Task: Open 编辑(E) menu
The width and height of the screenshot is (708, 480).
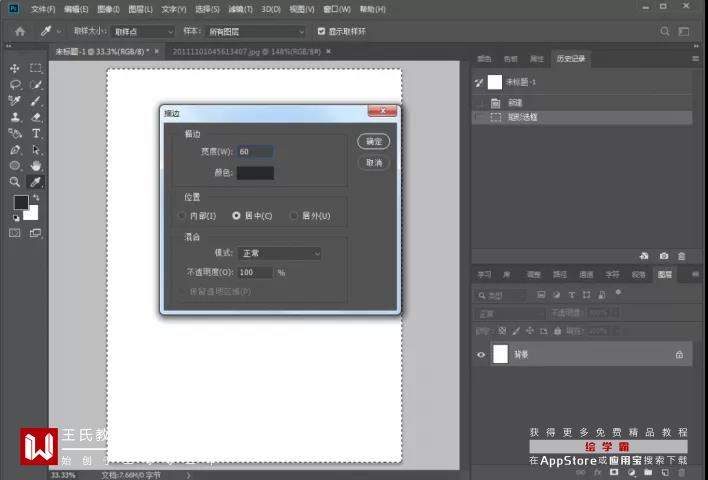Action: click(76, 9)
